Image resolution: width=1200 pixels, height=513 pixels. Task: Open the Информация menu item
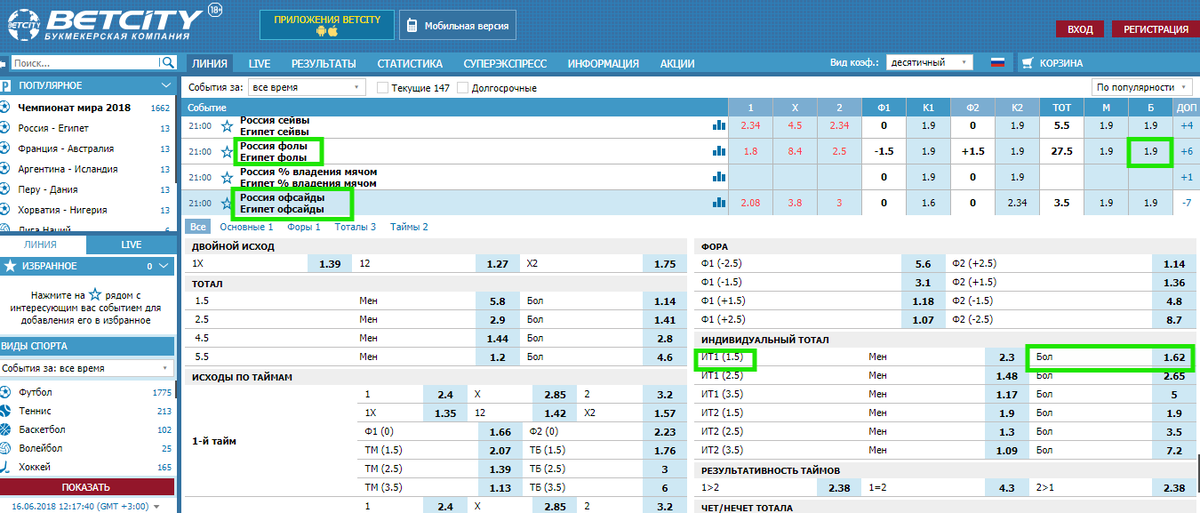click(603, 63)
